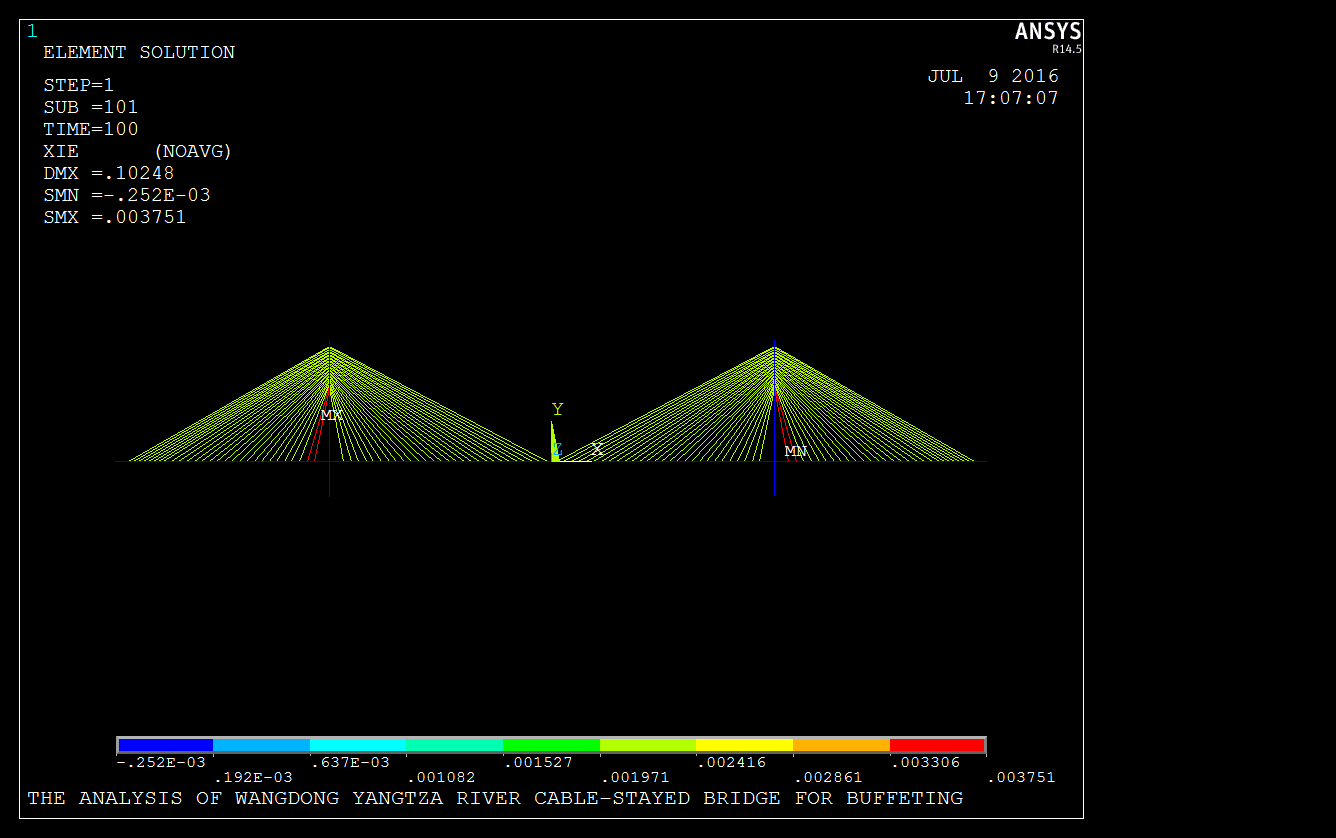The width and height of the screenshot is (1336, 838).
Task: Click legend value .002861
Action: click(x=828, y=777)
